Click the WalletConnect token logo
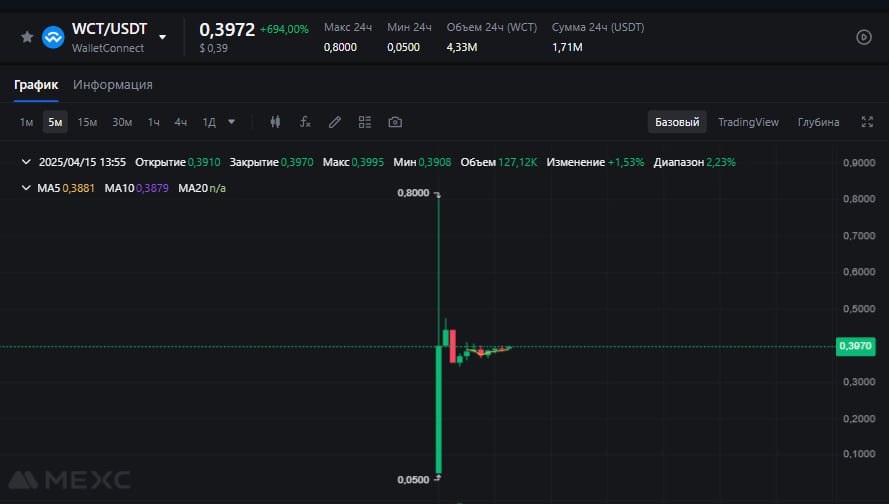The image size is (889, 504). (x=53, y=37)
